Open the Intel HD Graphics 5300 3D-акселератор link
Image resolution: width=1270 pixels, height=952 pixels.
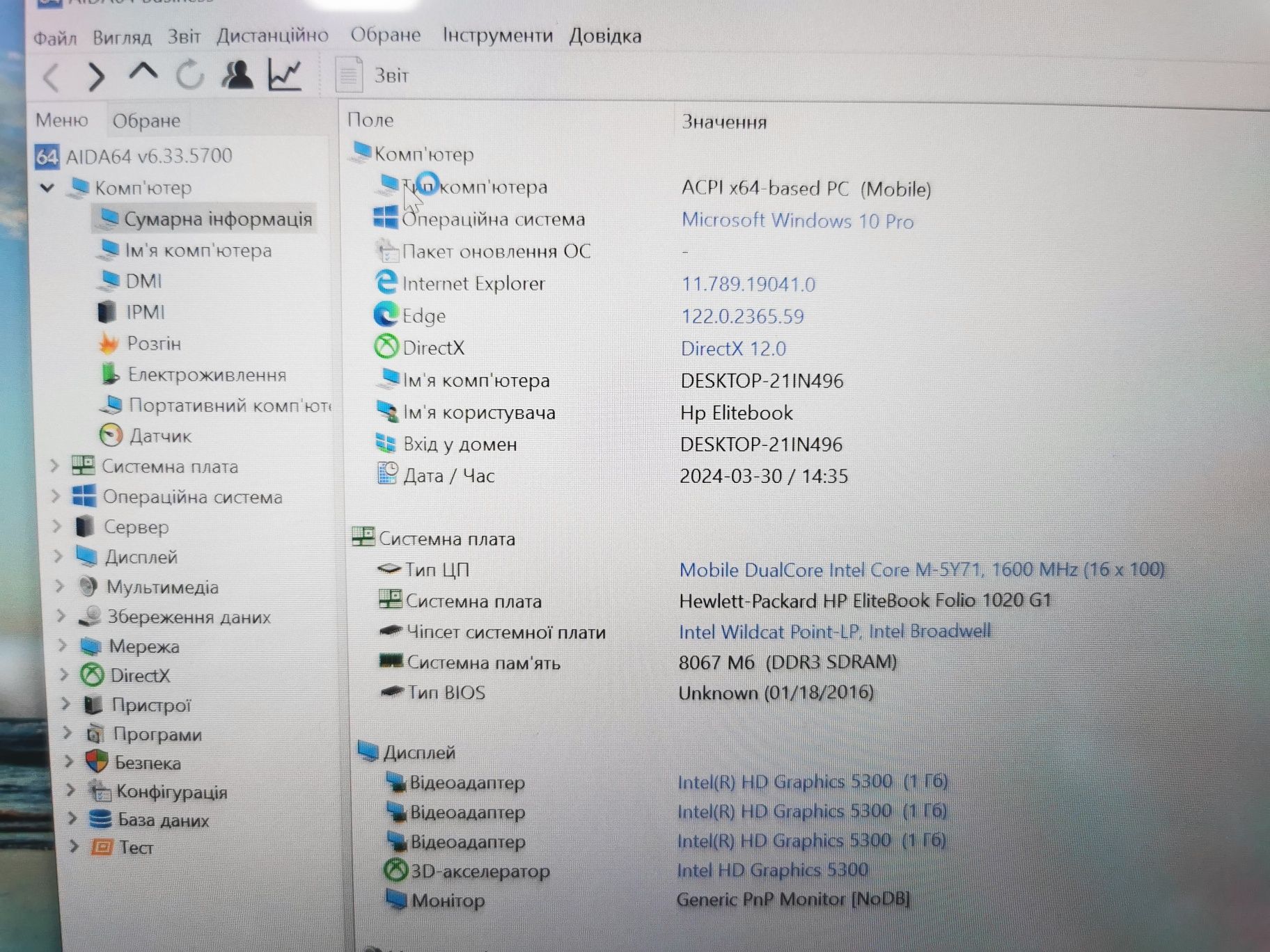773,870
